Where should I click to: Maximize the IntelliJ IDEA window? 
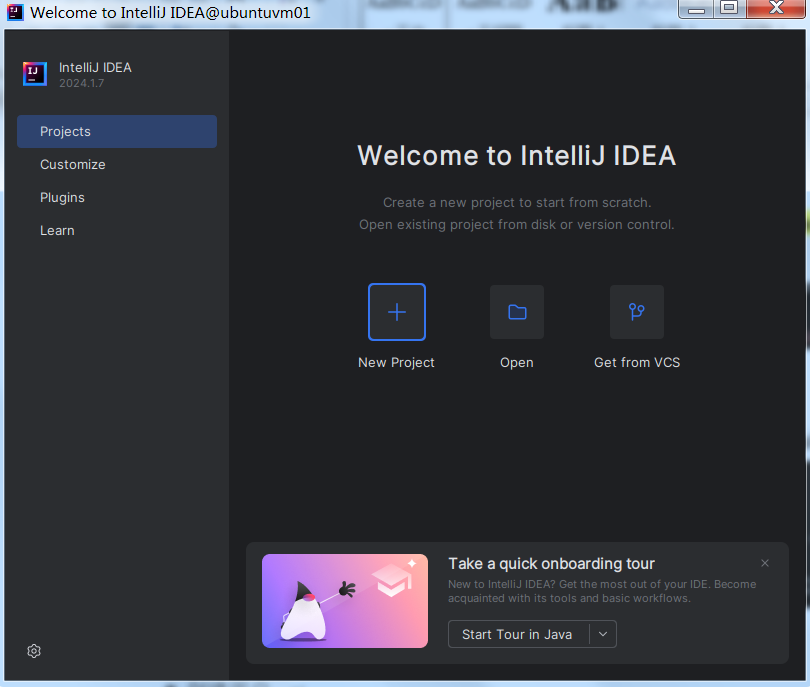tap(729, 9)
